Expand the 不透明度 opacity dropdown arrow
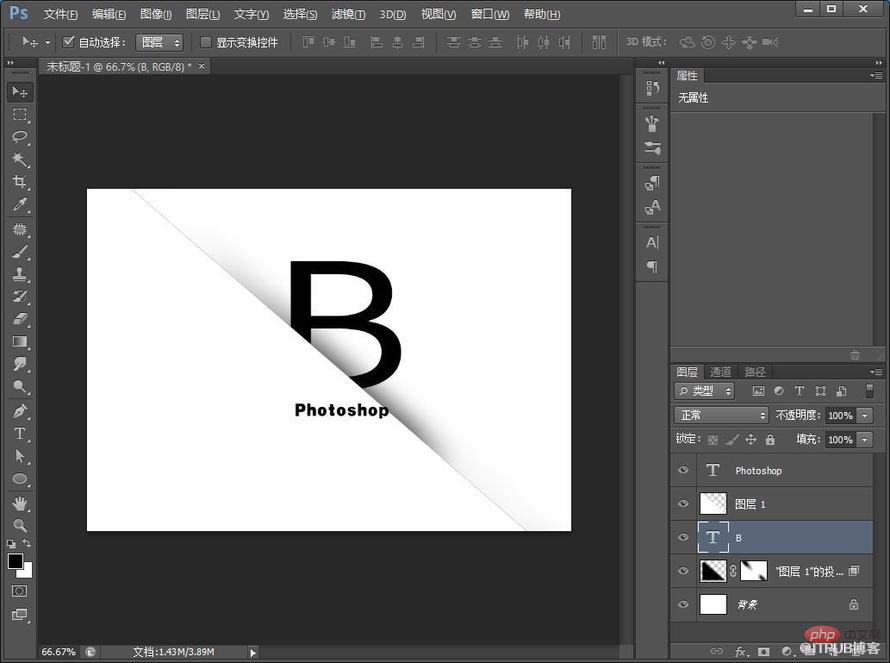The height and width of the screenshot is (663, 890). tap(865, 415)
